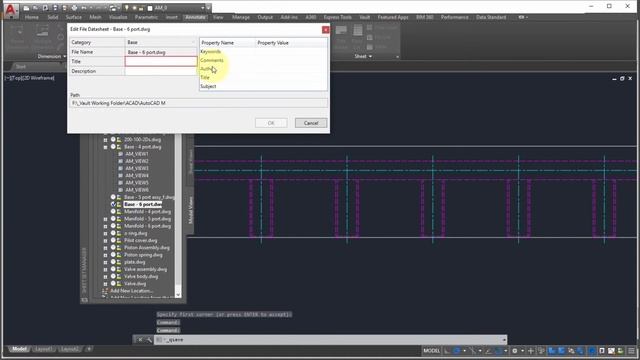Click the Property Name column header
This screenshot has height=360, width=640.
point(227,42)
